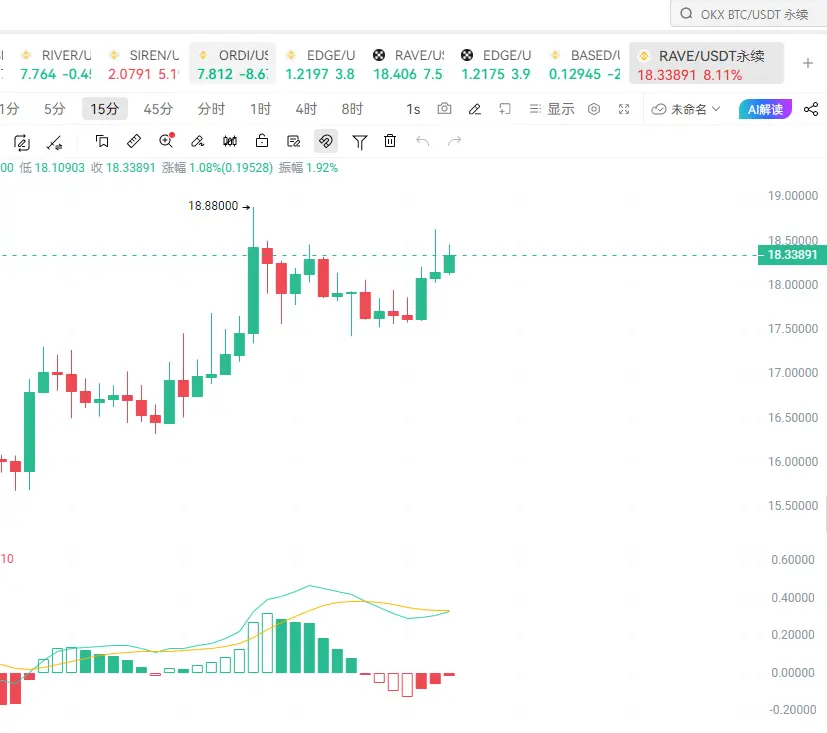Click the 18.88000 high price annotation
The height and width of the screenshot is (733, 827).
point(213,206)
